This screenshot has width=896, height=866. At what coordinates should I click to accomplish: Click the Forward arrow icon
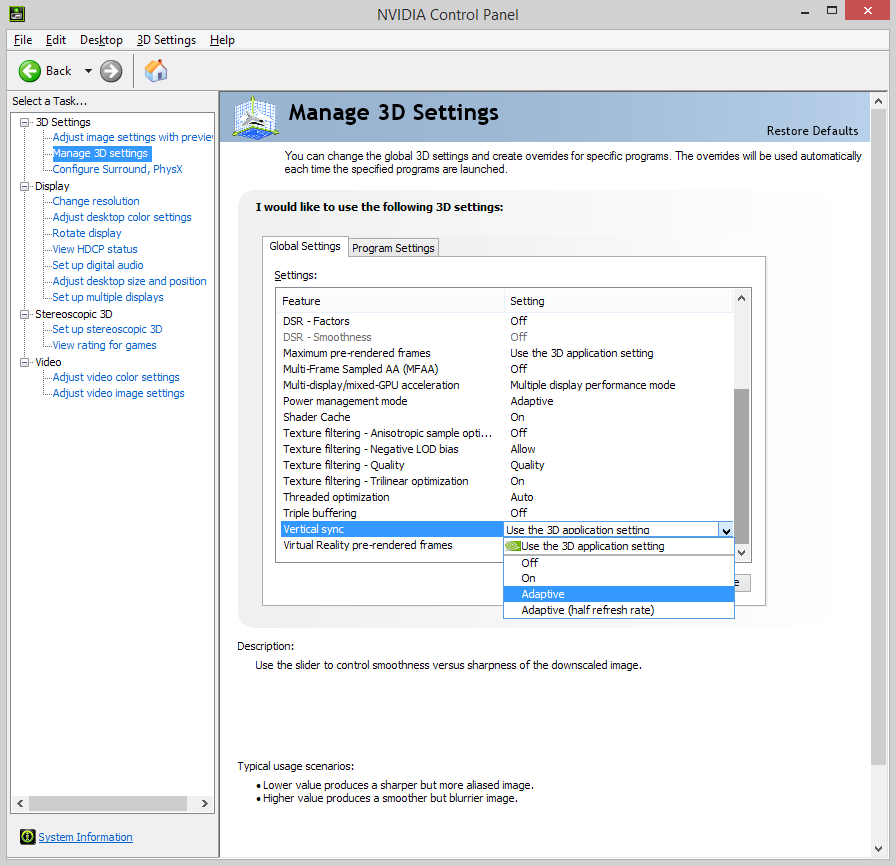(111, 71)
